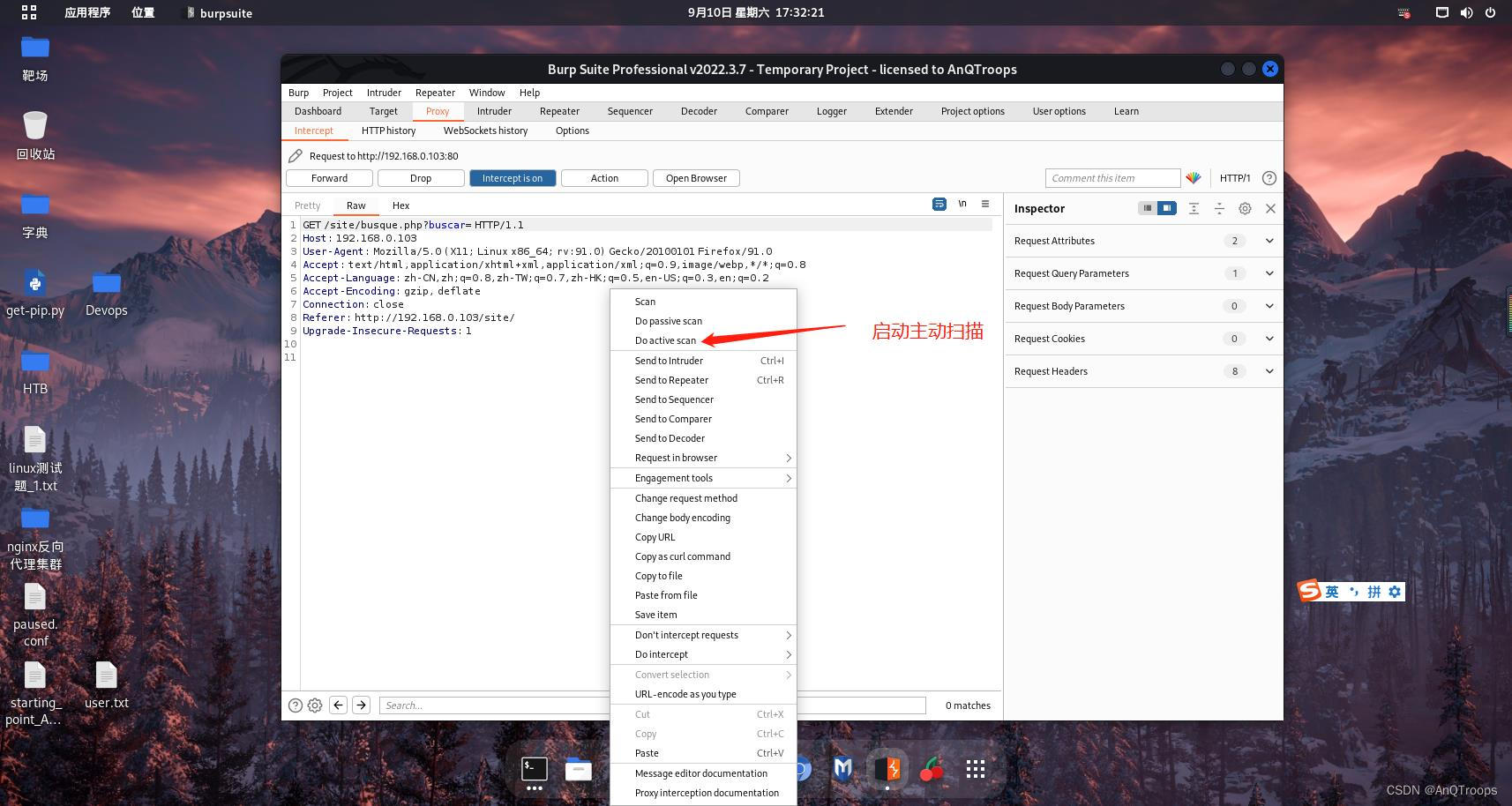This screenshot has height=806, width=1512.
Task: Switch to the HTTP history tab
Action: click(388, 131)
